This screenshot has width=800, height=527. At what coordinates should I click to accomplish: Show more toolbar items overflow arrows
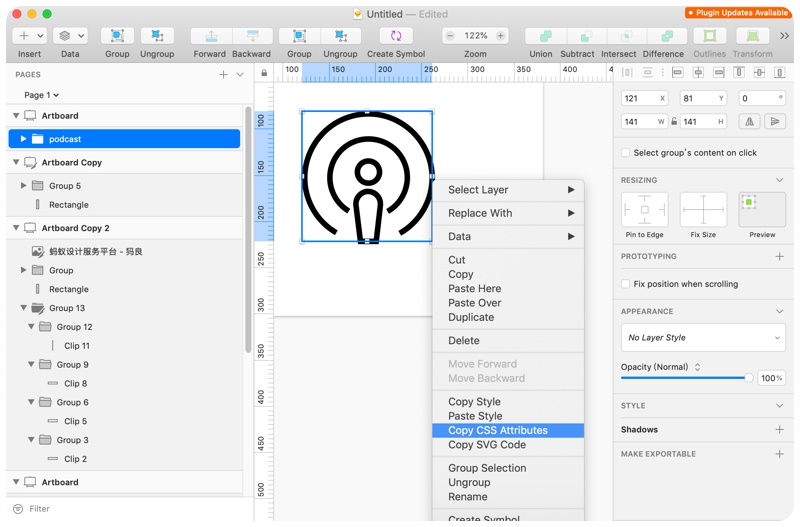(x=784, y=36)
